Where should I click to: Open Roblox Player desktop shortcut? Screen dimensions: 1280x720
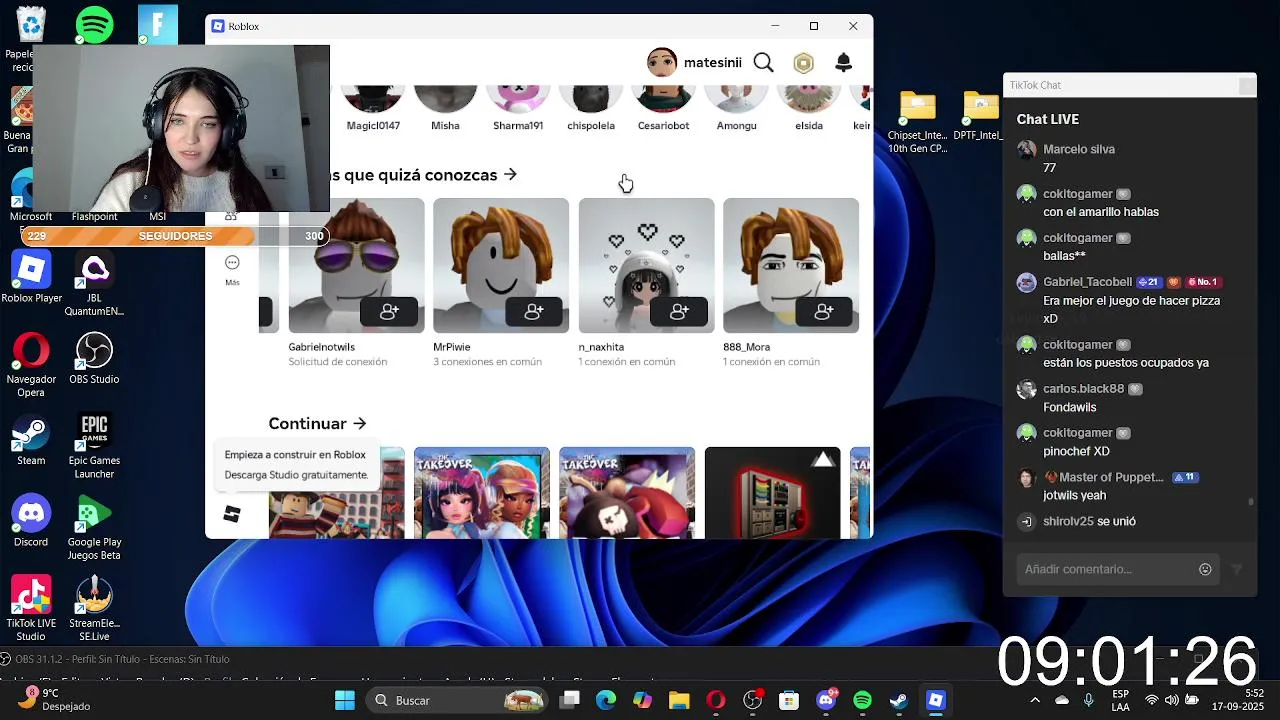click(31, 277)
